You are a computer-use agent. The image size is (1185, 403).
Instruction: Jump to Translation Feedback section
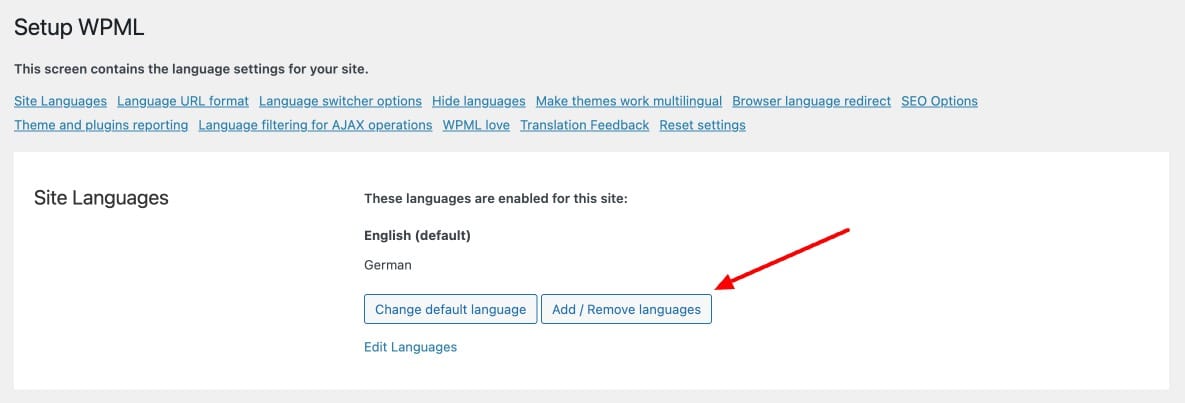click(x=584, y=126)
